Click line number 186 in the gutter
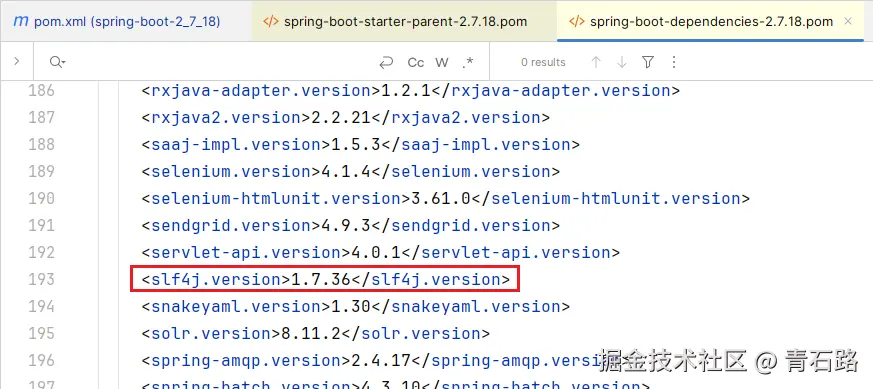873x389 pixels. coord(41,90)
